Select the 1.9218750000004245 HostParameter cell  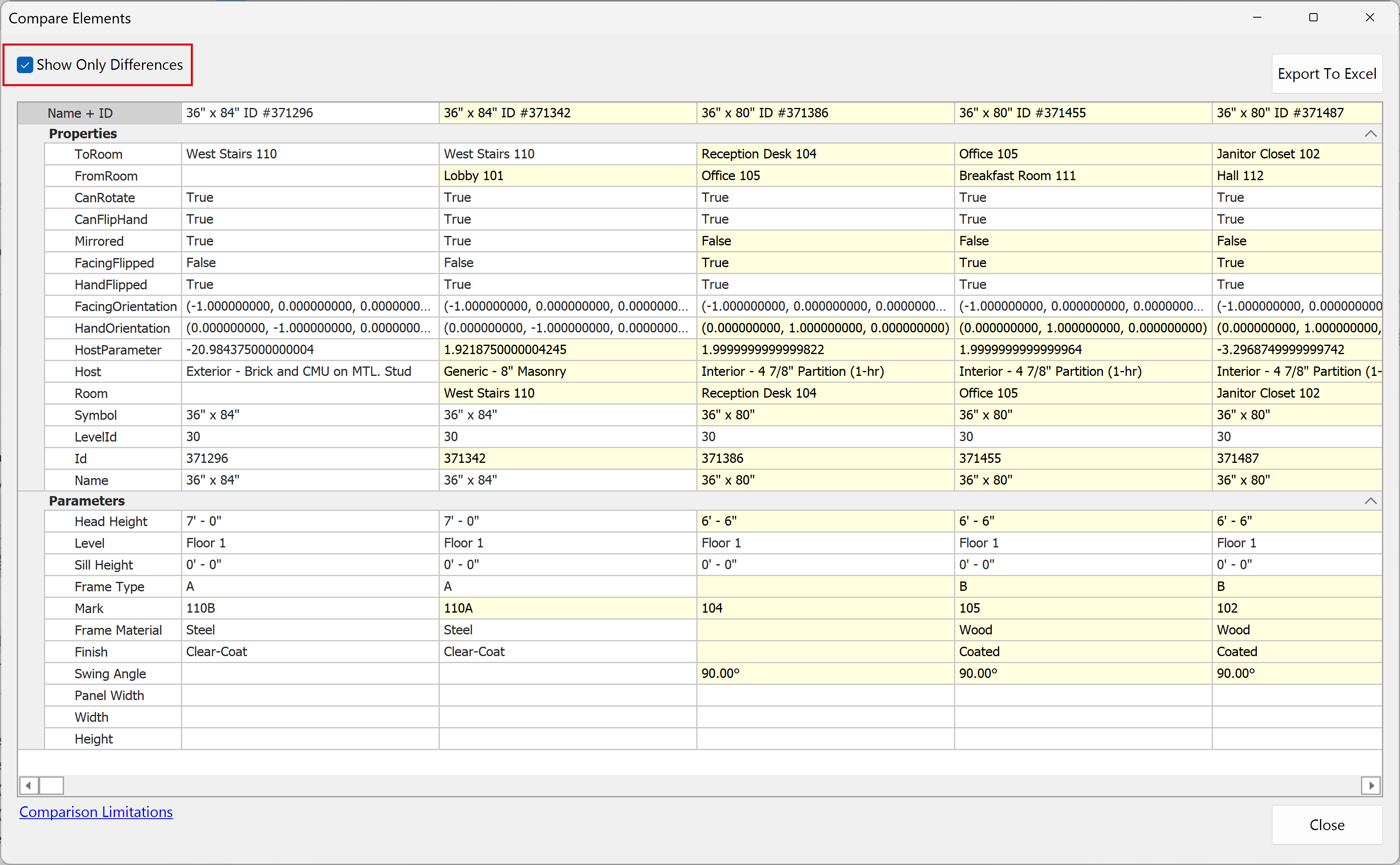[568, 350]
